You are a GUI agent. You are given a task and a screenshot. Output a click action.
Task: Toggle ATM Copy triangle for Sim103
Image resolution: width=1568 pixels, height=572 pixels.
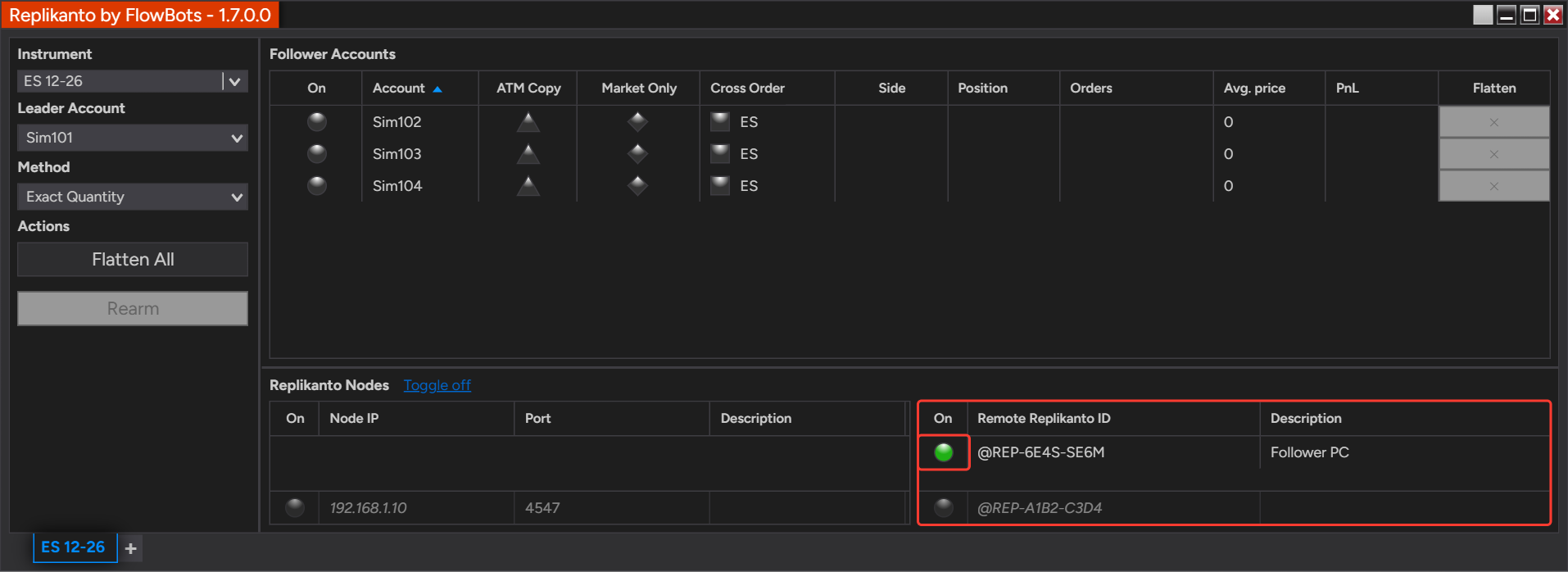(x=528, y=154)
